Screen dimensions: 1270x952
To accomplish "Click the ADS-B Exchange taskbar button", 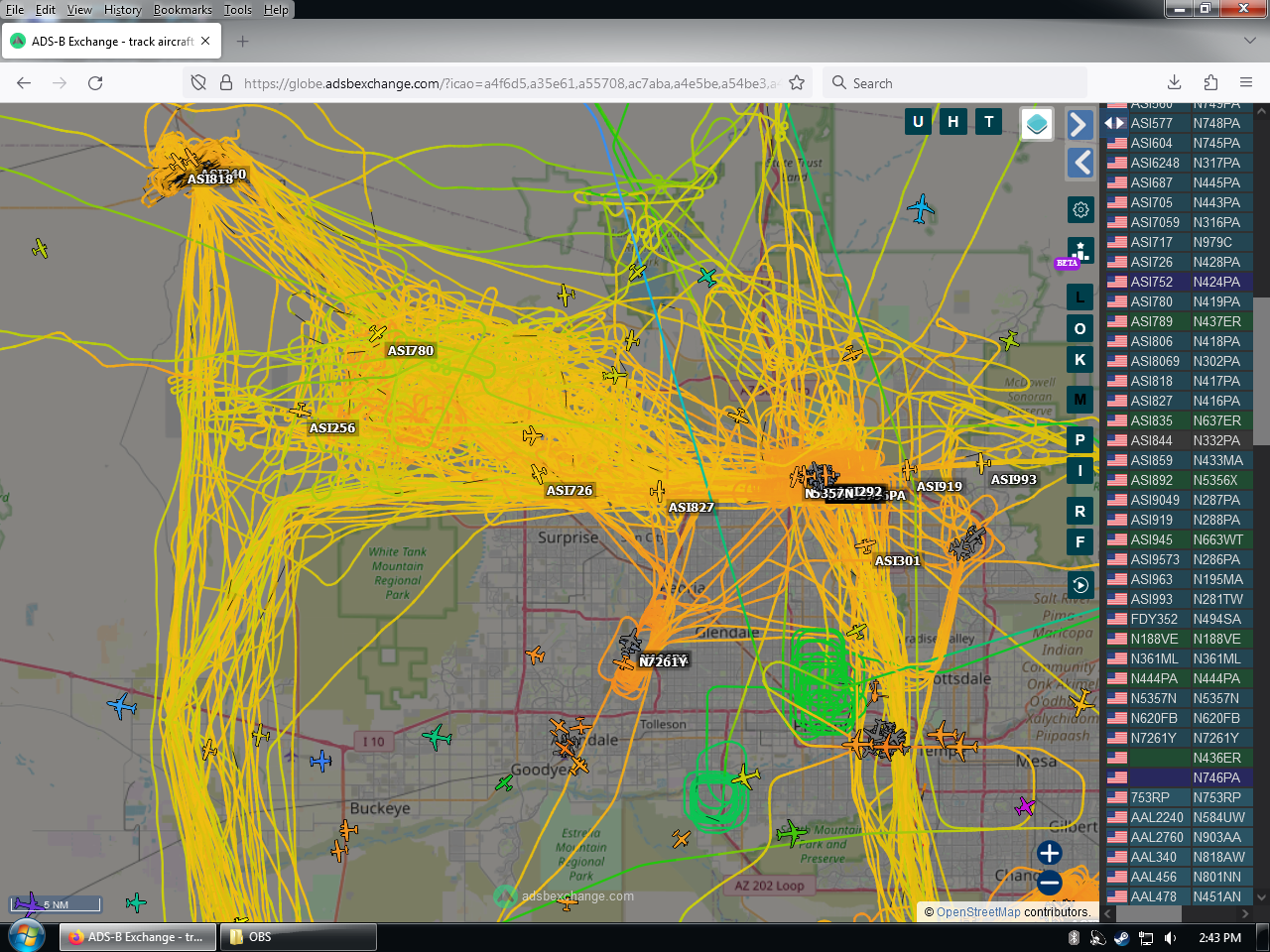I will pos(138,937).
